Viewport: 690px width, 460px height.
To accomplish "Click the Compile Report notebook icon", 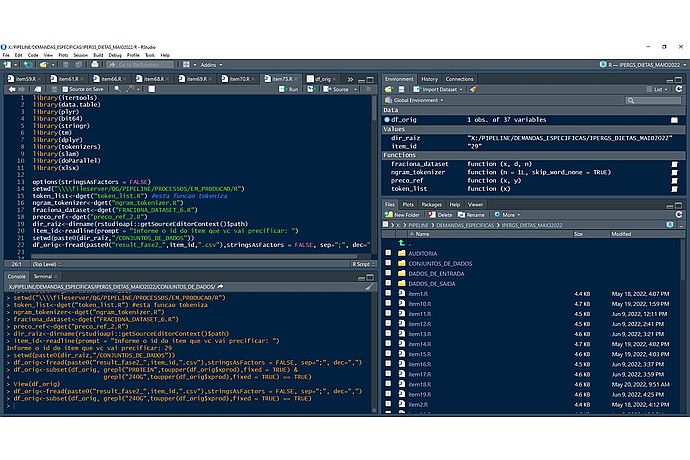I will [151, 89].
